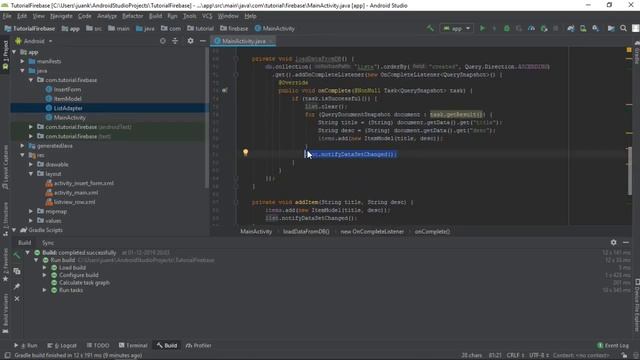Screen dimensions: 640x360
Task: Switch to the Sync tab in Build panel
Action: [x=48, y=242]
